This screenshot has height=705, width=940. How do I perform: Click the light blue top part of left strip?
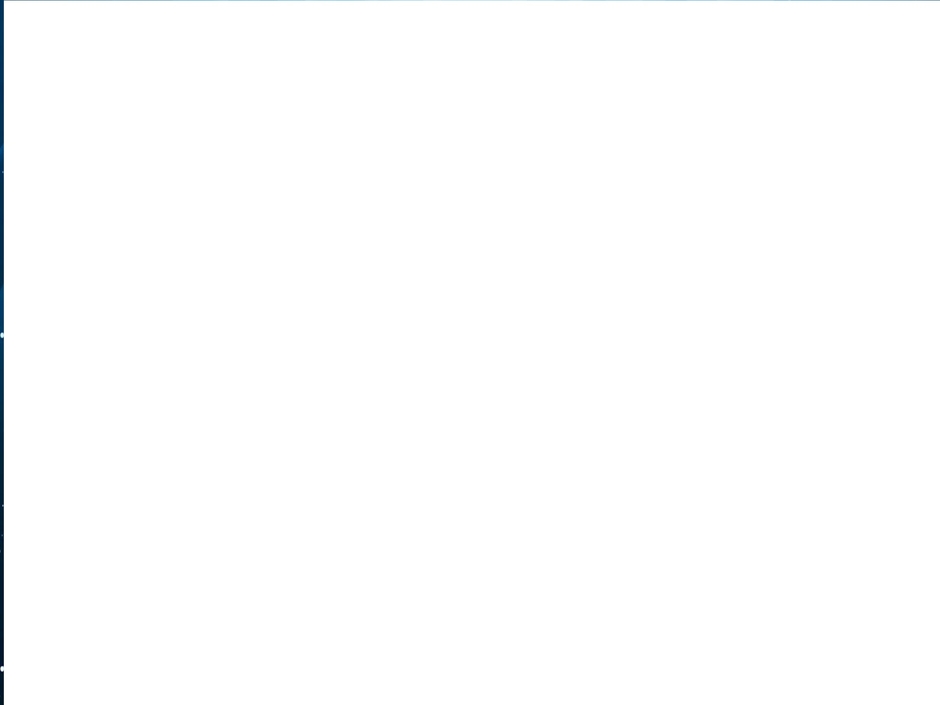tap(2, 90)
